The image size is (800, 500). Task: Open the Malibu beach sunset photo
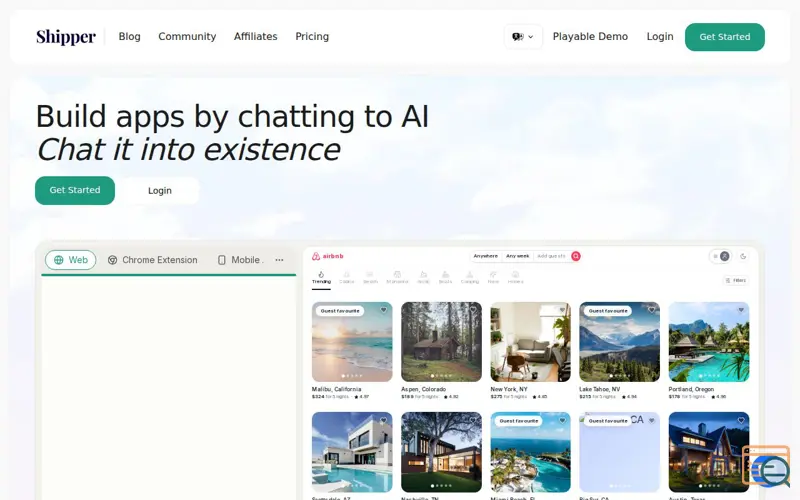(352, 342)
